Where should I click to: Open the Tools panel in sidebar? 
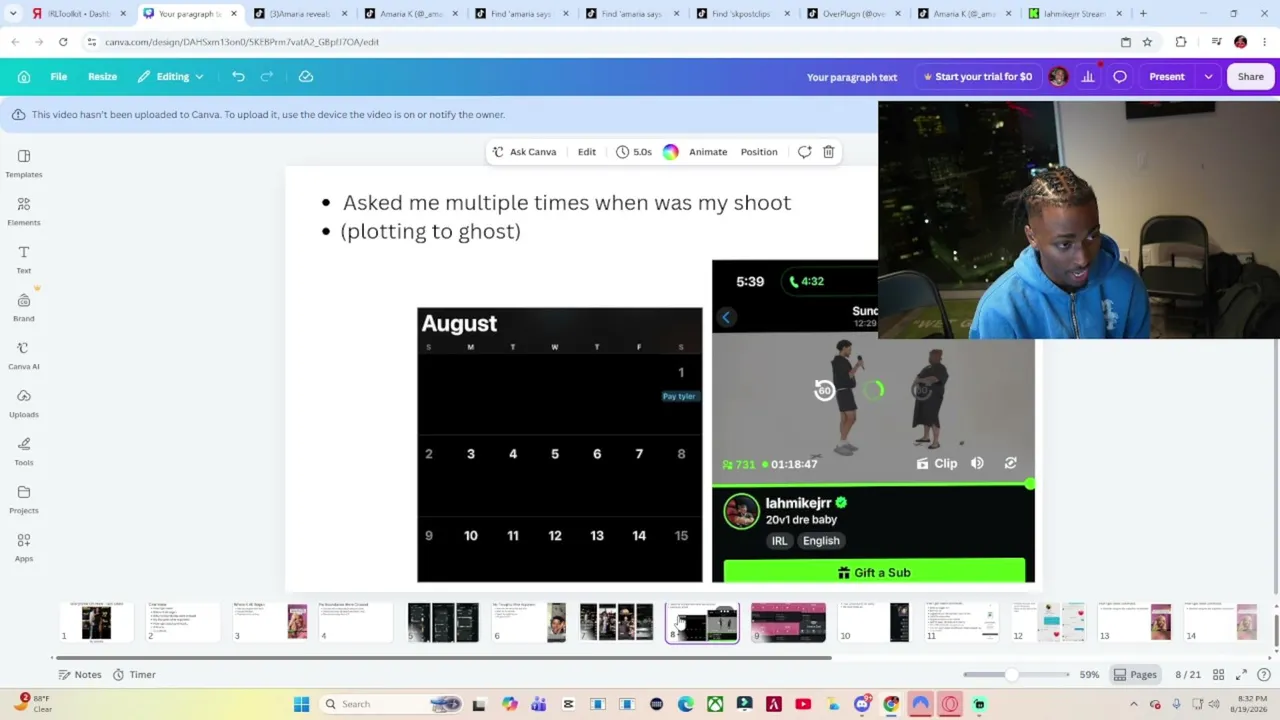coord(24,451)
